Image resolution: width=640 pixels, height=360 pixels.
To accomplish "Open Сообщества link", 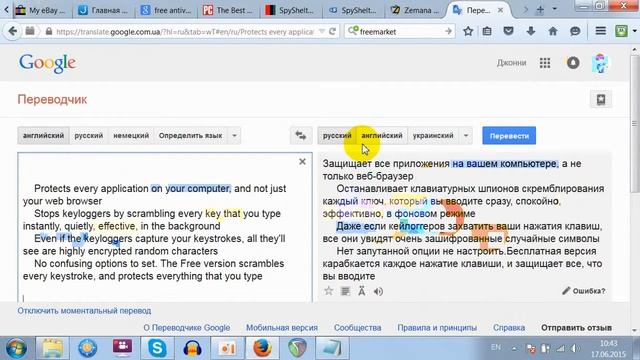I will pyautogui.click(x=358, y=327).
